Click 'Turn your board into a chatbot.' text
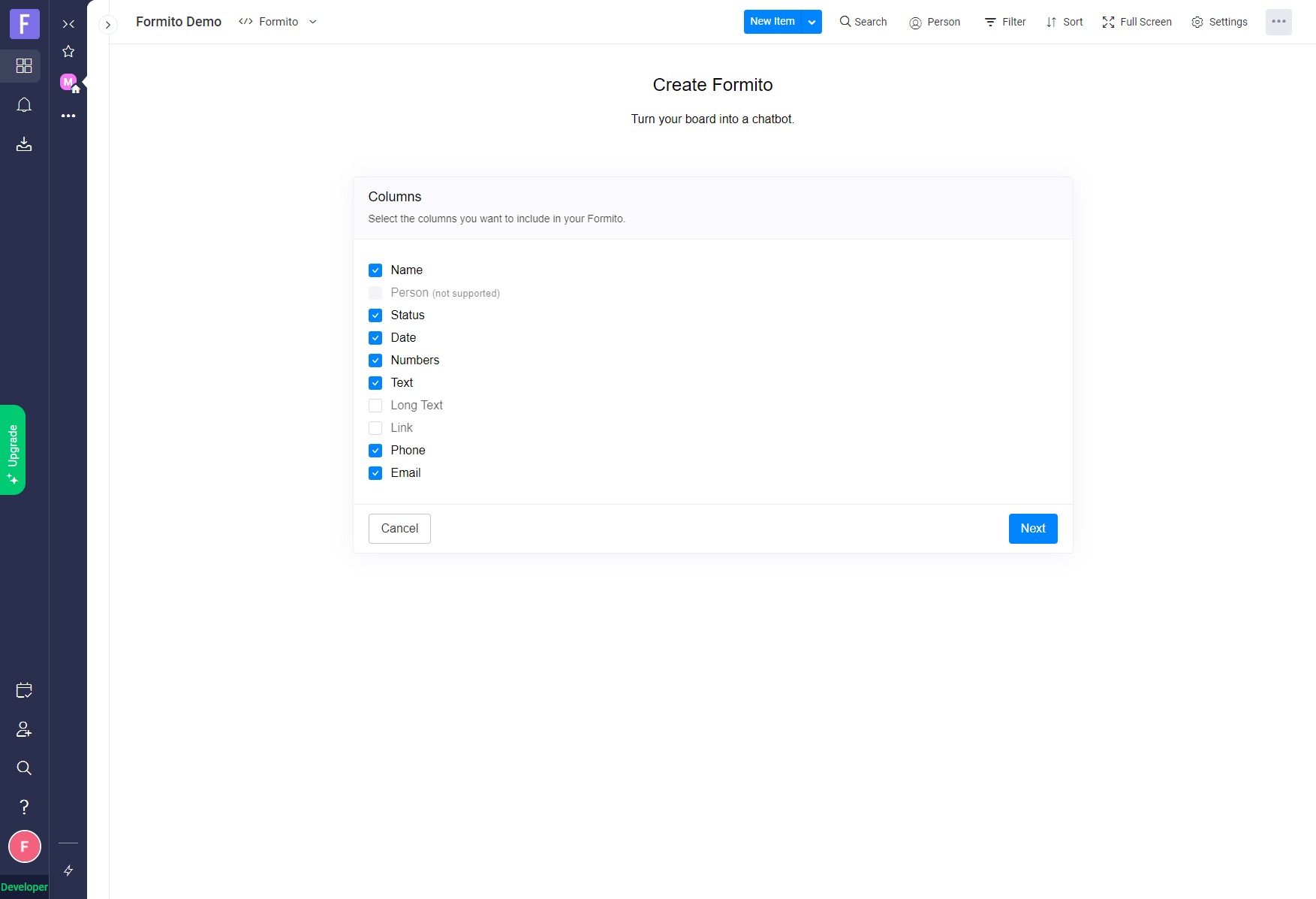Screen dimensions: 1316x899 click(712, 119)
